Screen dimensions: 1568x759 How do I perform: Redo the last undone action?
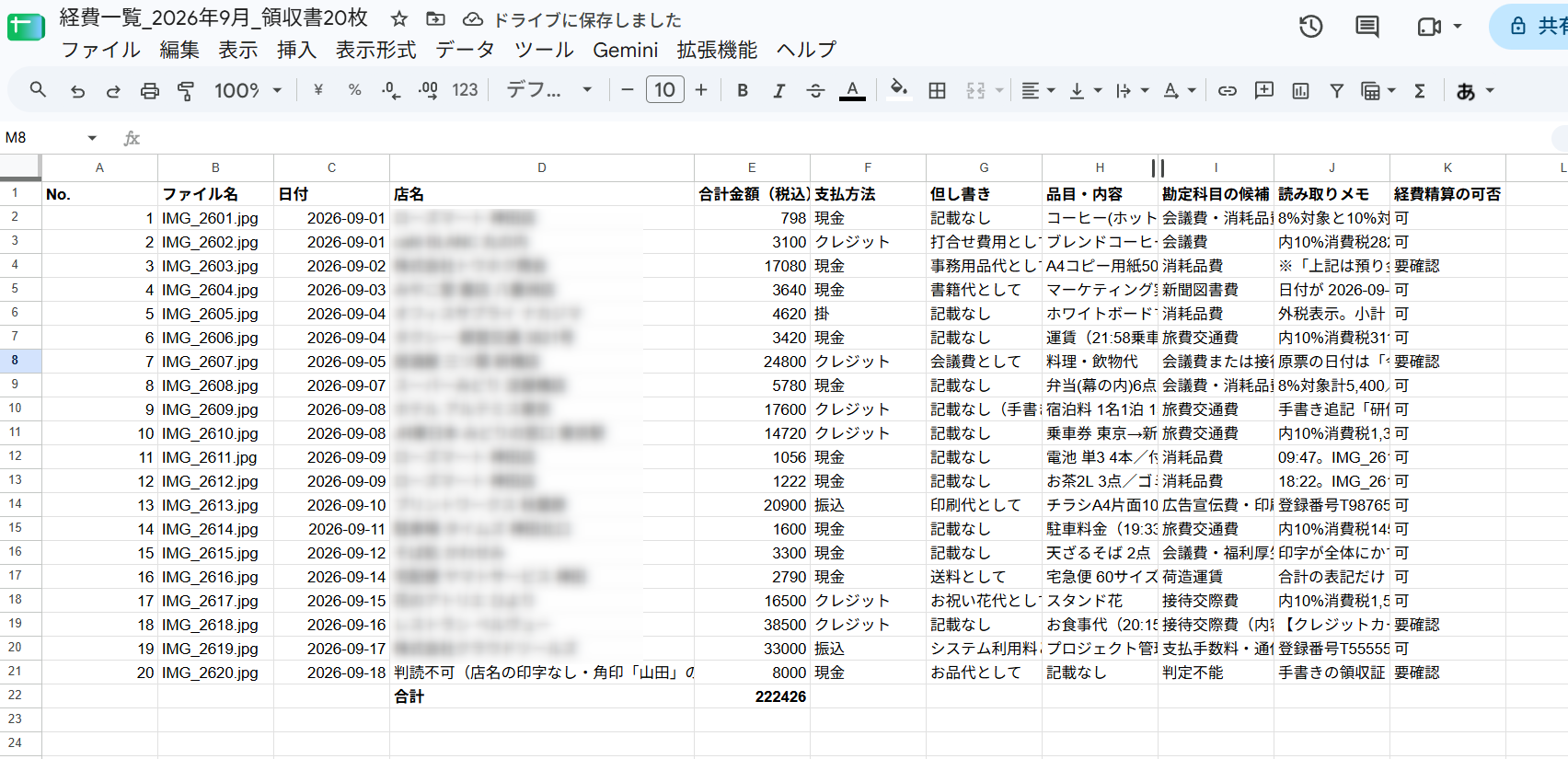coord(113,90)
